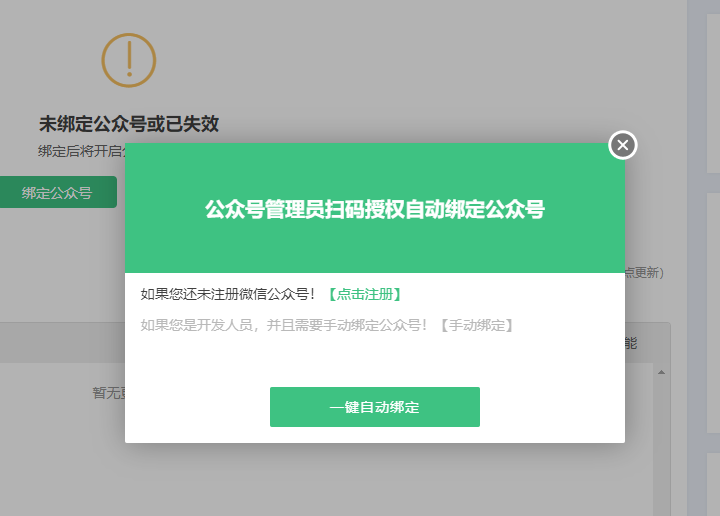Click the dialog title 公众号管理员扫码授权自动绑定公众号
Image resolution: width=720 pixels, height=516 pixels.
click(375, 209)
